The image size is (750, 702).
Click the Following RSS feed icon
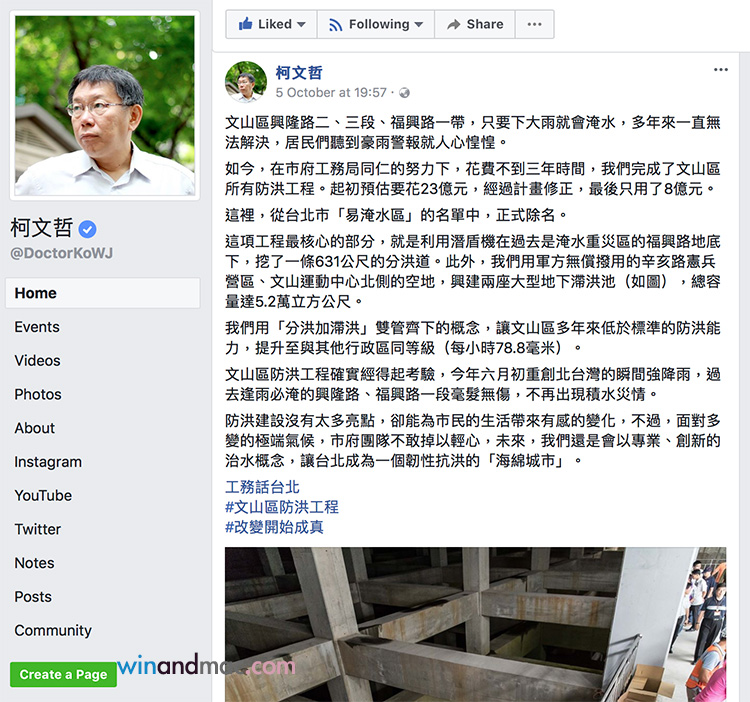pos(335,24)
